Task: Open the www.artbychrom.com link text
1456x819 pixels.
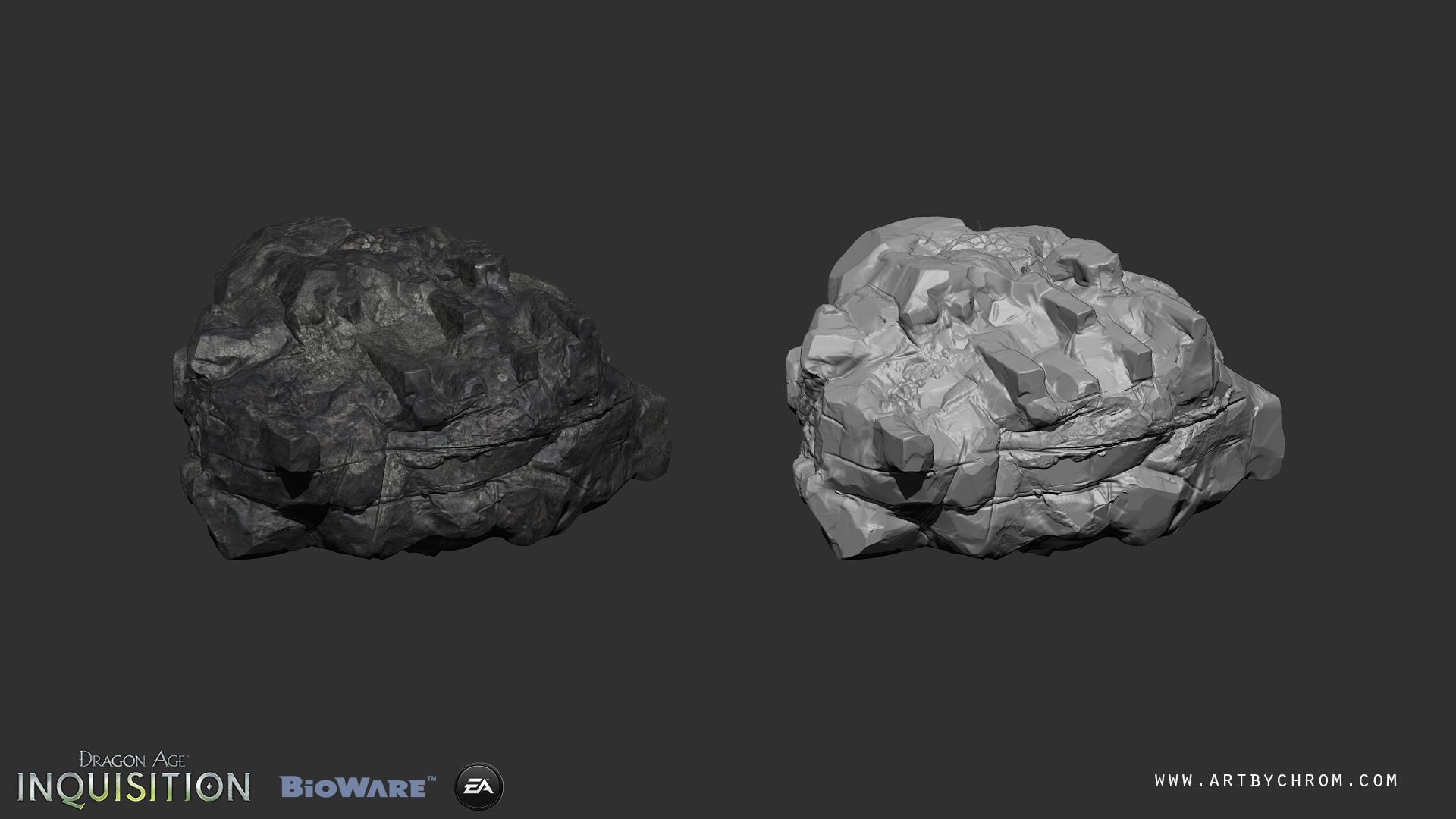Action: coord(1276,780)
